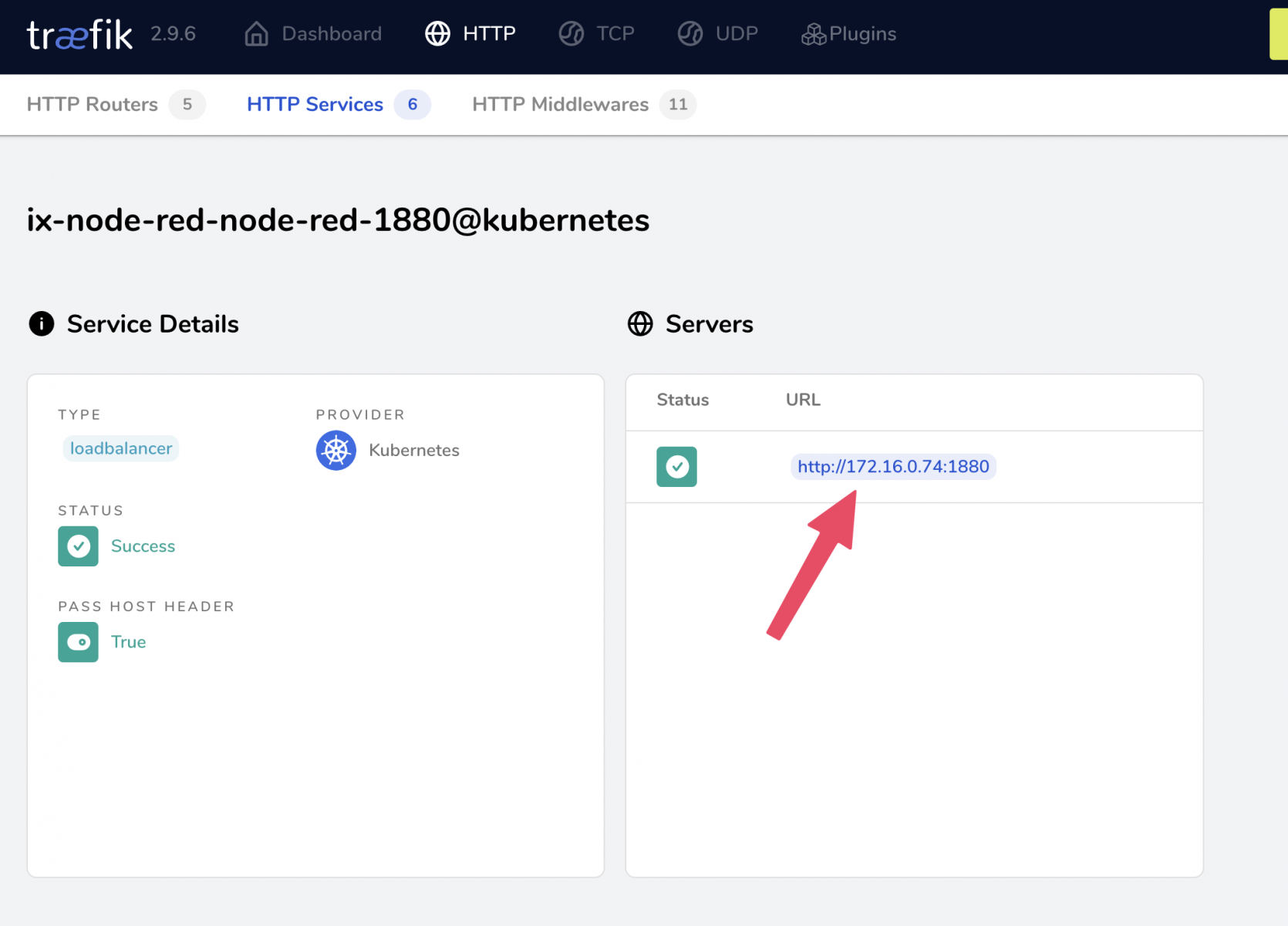Click the UDP icon in navbar
This screenshot has width=1288, height=926.
pyautogui.click(x=690, y=34)
